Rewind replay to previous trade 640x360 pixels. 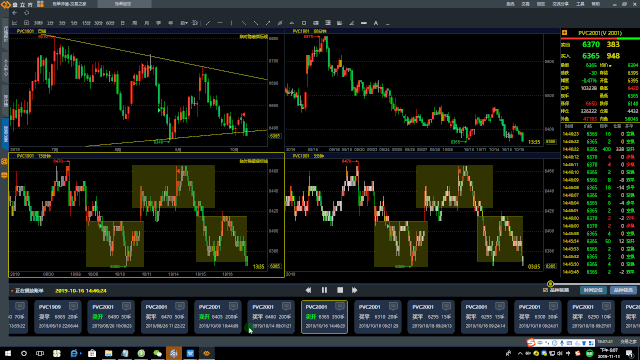coord(308,290)
